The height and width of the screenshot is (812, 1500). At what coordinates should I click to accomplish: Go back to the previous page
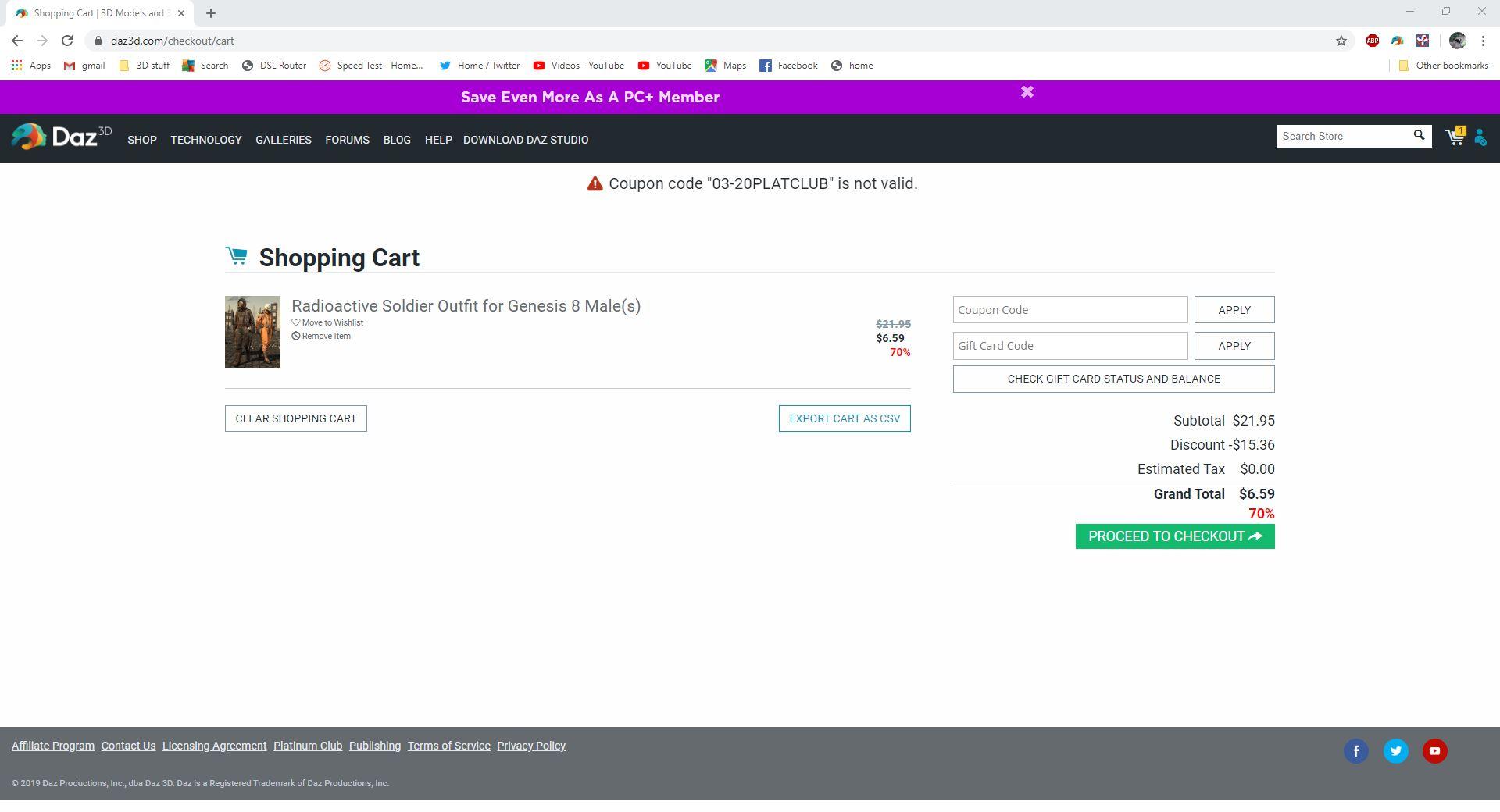point(17,41)
